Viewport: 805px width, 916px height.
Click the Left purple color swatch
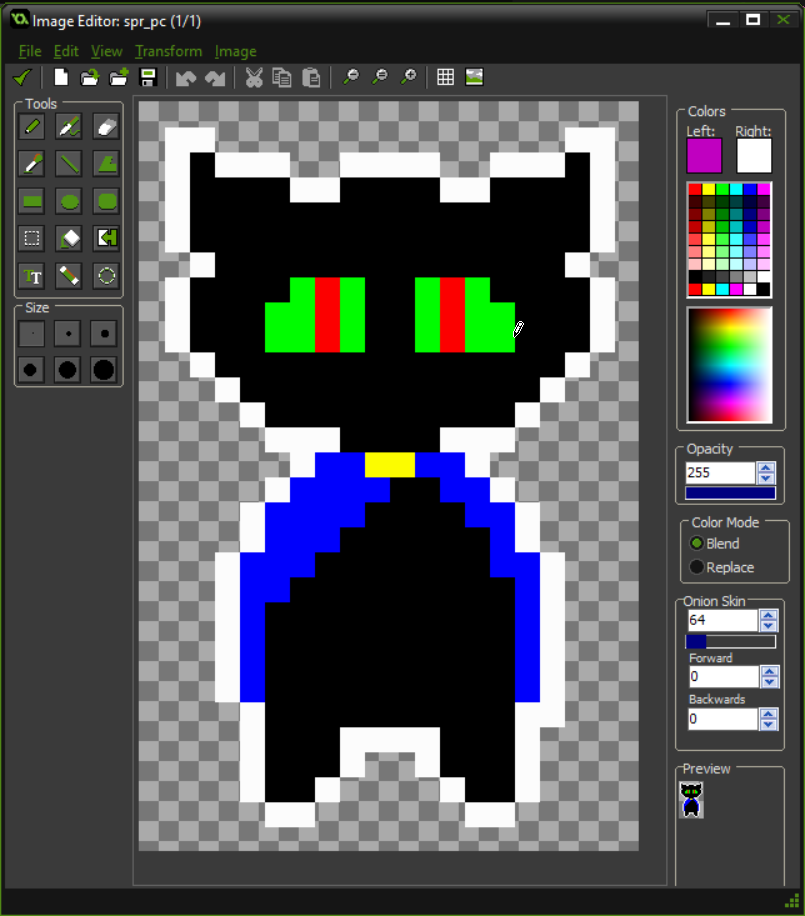pyautogui.click(x=704, y=156)
